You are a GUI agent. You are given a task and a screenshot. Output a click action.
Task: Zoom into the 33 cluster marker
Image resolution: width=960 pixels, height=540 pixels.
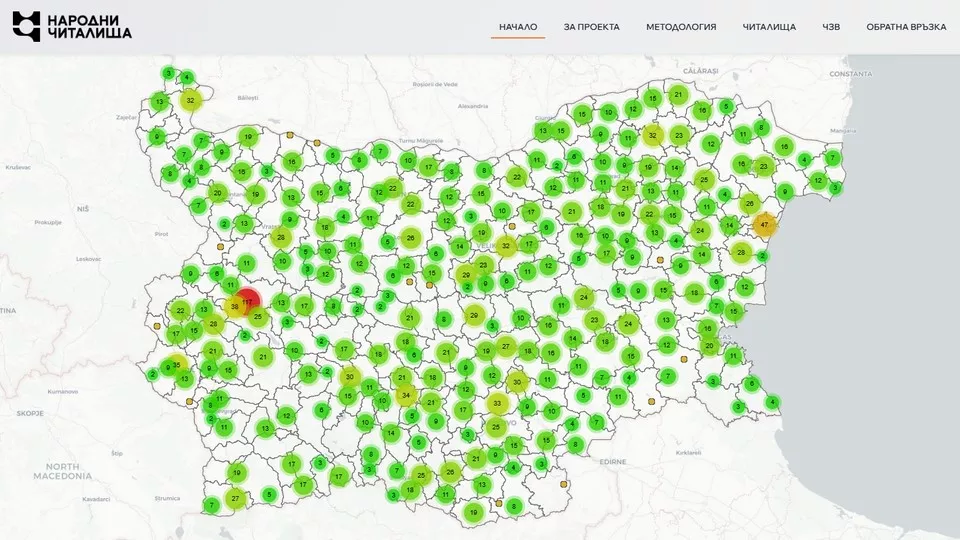pos(498,404)
